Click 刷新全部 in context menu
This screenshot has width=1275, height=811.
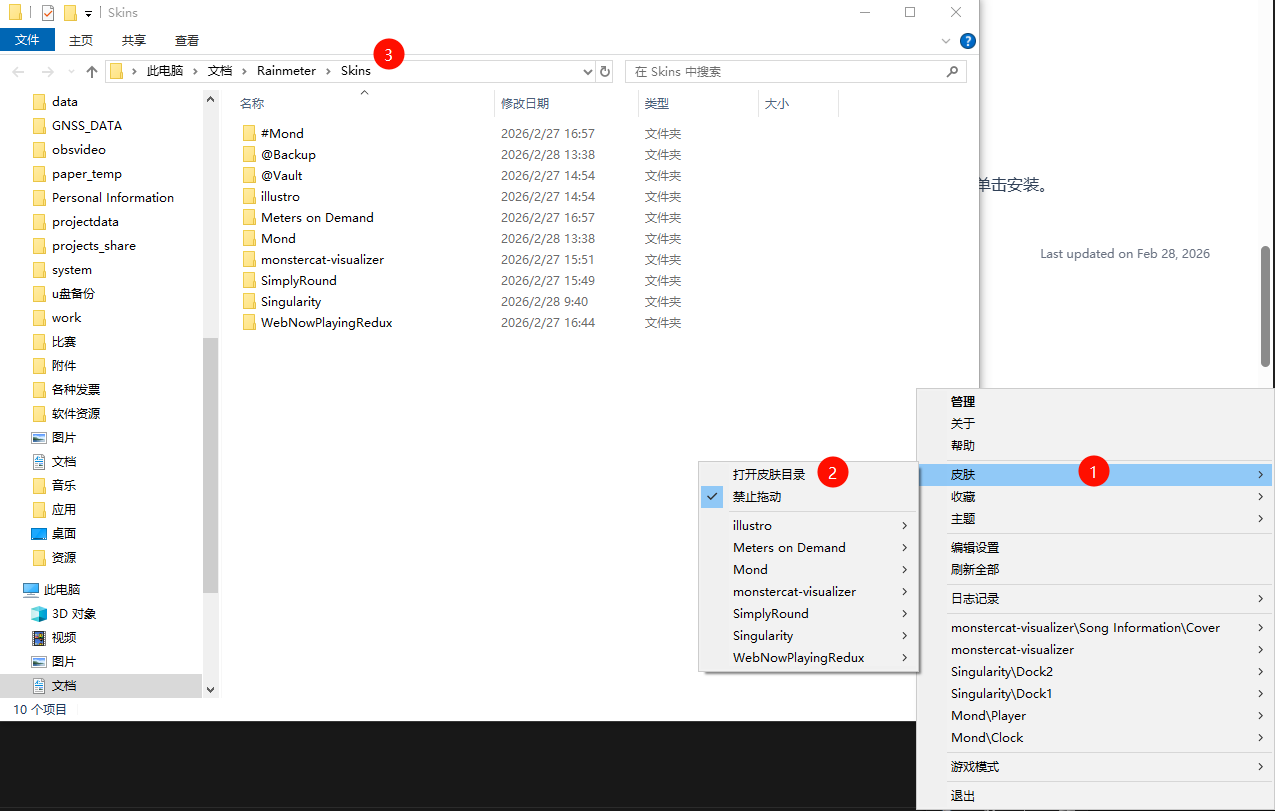coord(974,570)
